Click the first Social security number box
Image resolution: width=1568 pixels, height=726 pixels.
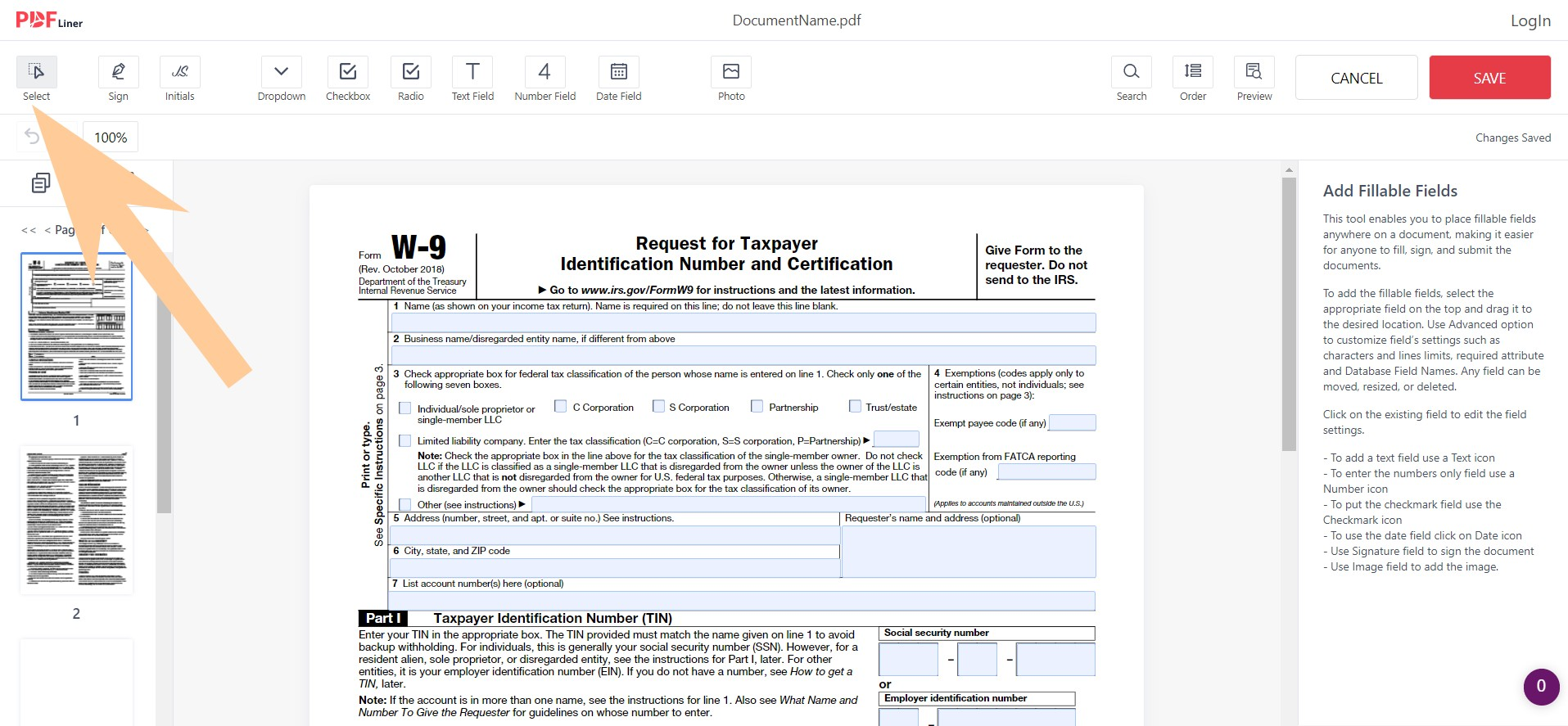pos(908,659)
